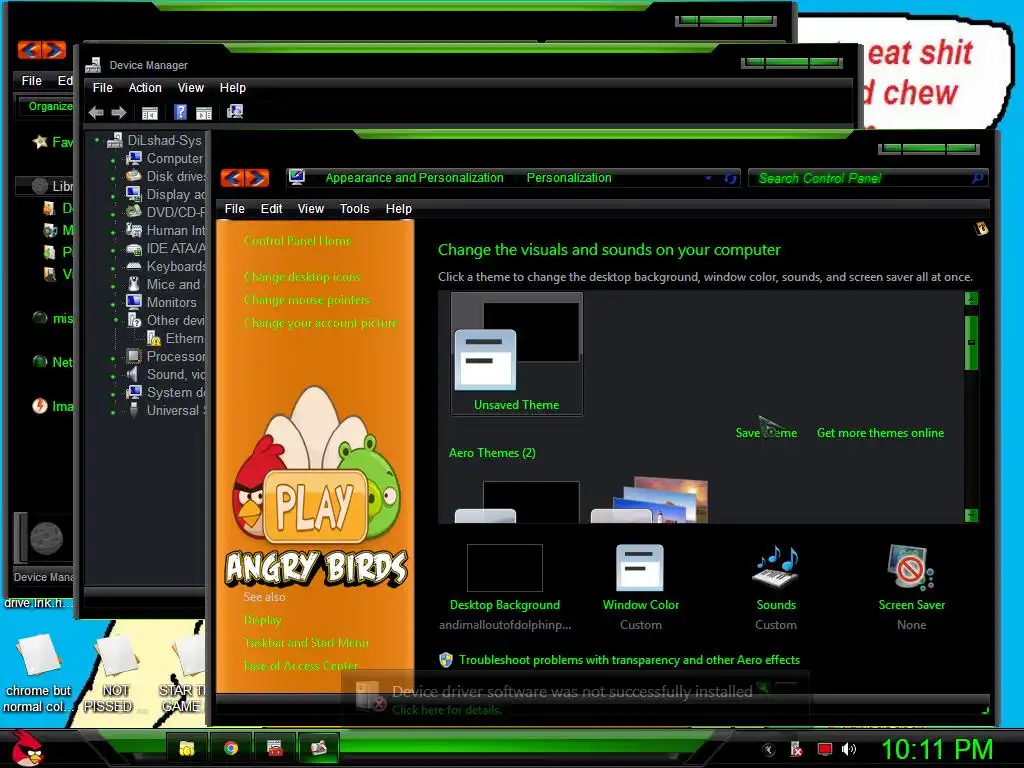Open Tools menu in Personalization window
This screenshot has height=768, width=1024.
(x=354, y=209)
